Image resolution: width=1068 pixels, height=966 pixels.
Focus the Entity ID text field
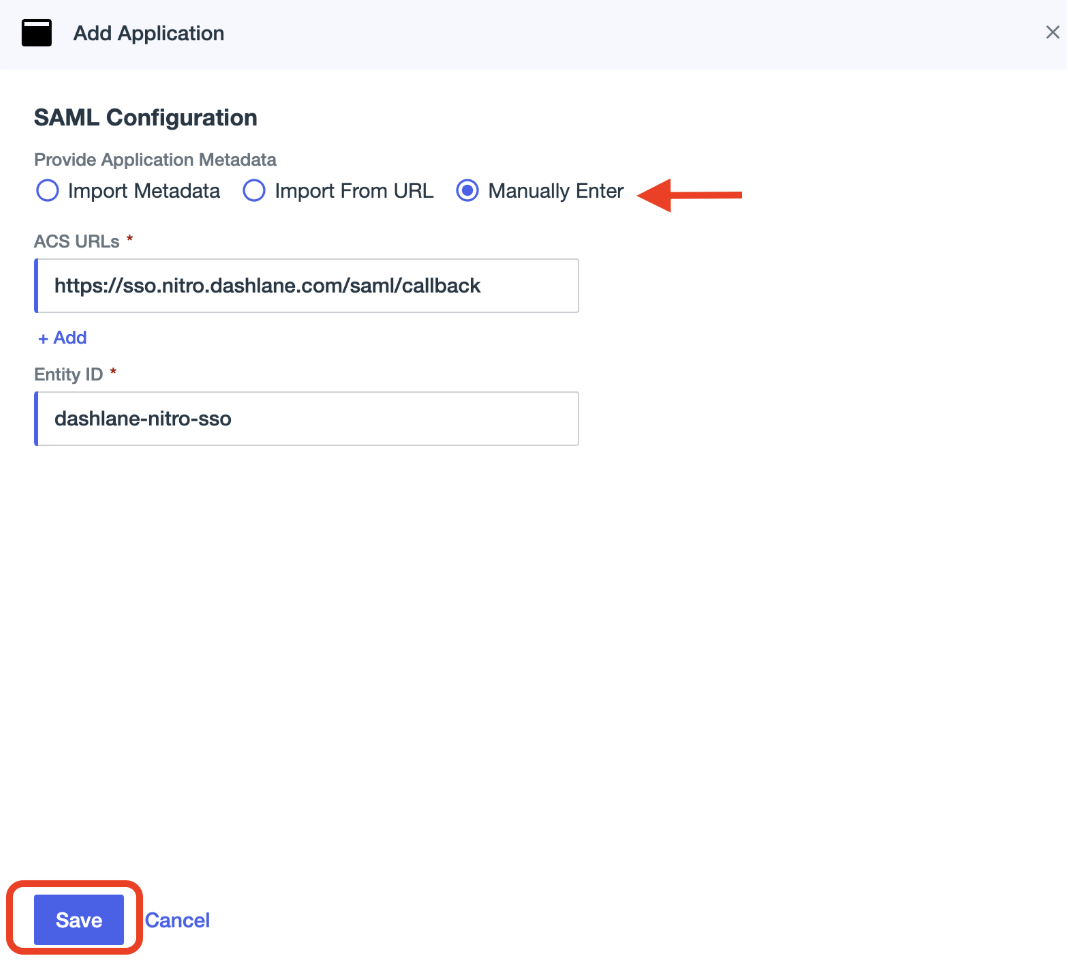pyautogui.click(x=306, y=418)
